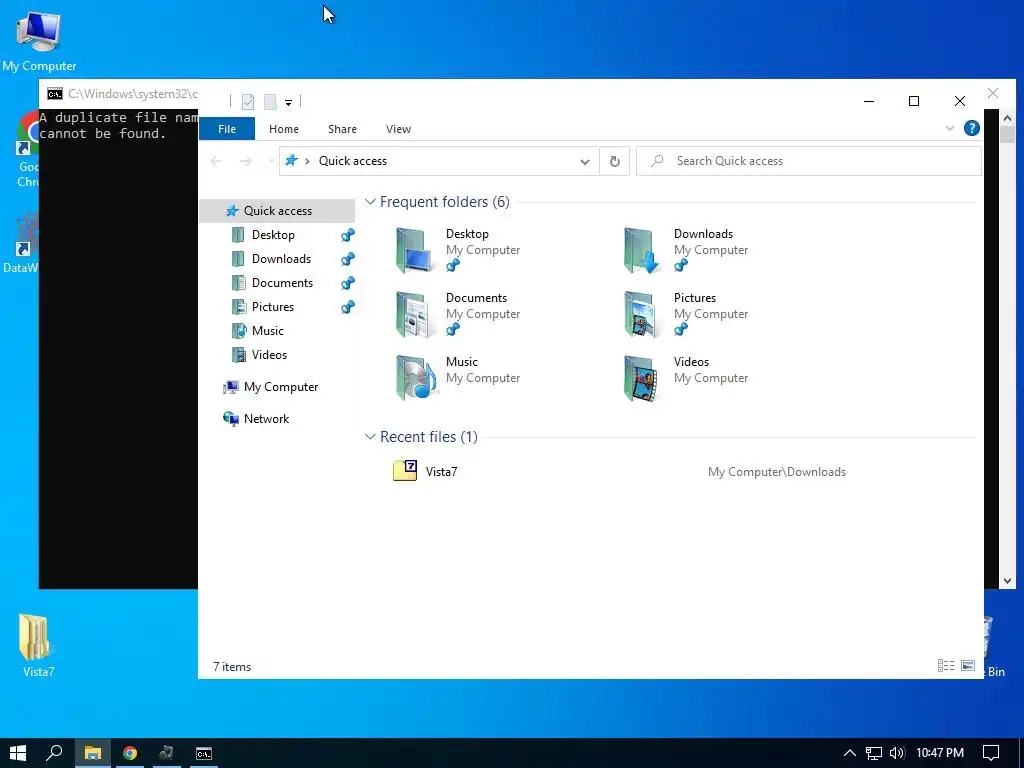Open Help with the blue question mark

pos(972,128)
